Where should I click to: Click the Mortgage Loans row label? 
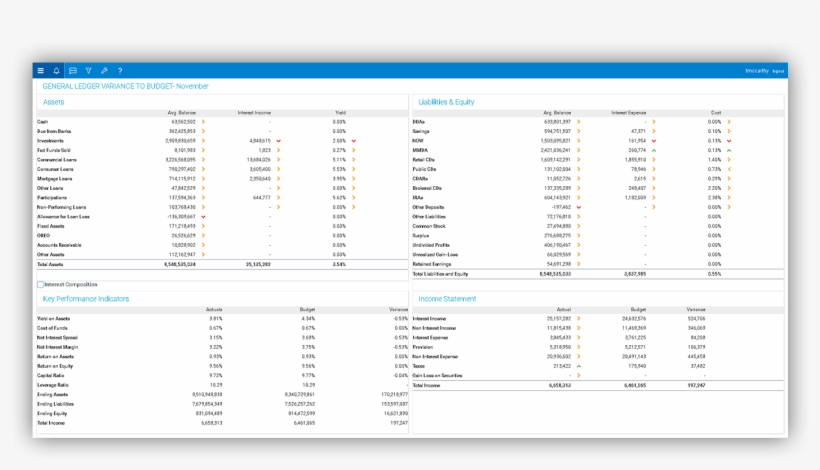(x=54, y=179)
